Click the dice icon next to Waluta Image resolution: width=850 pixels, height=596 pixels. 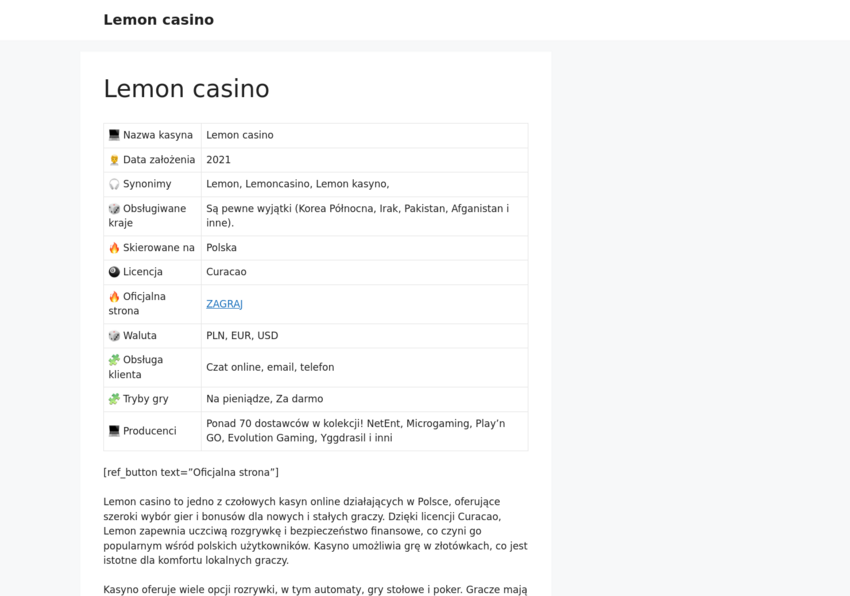pos(114,336)
